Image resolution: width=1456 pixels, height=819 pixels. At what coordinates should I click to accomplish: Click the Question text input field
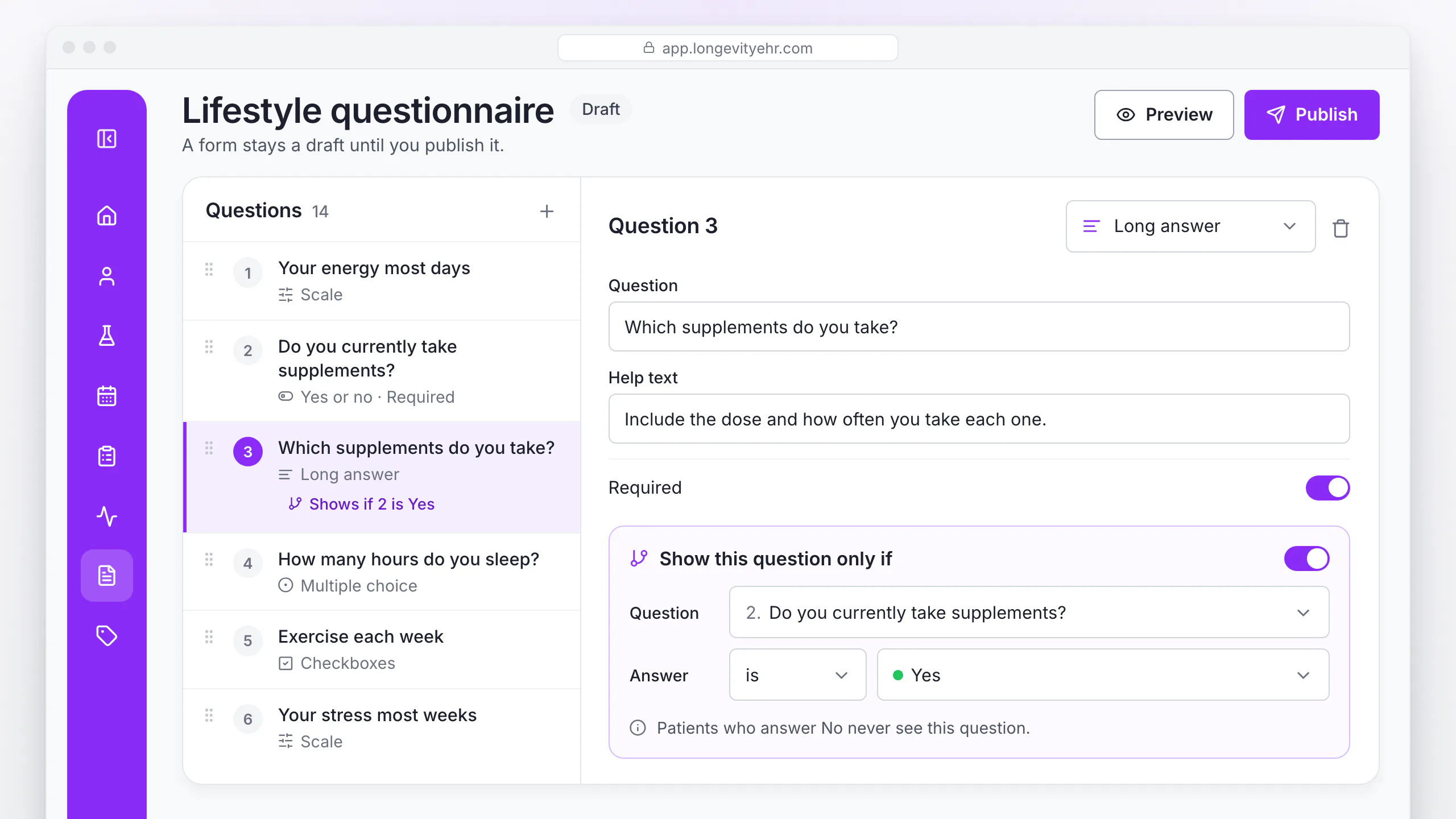click(979, 327)
